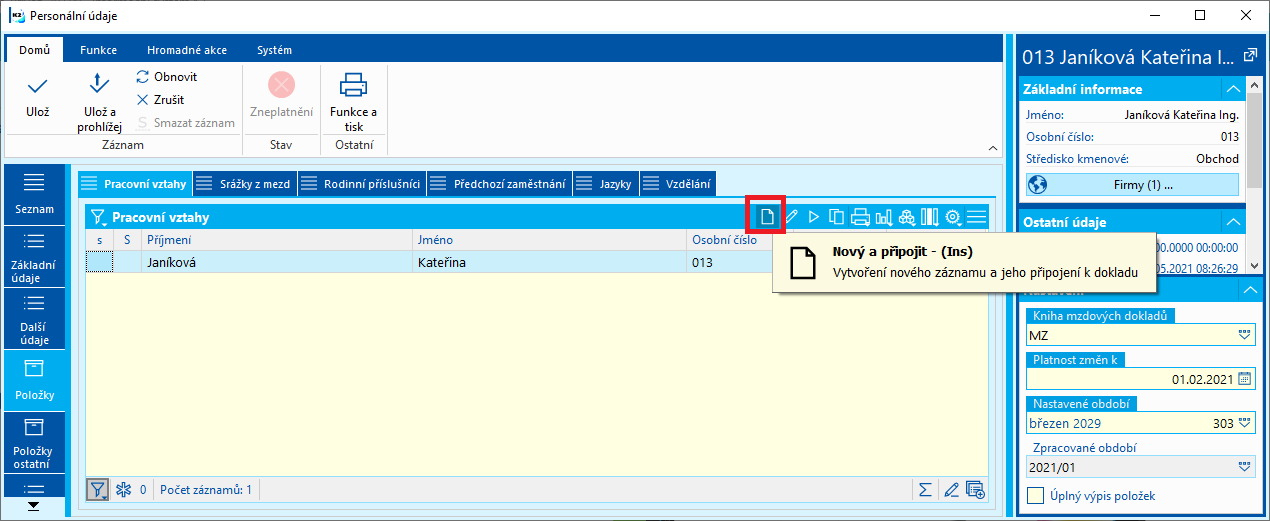Pop out the 013 Janíková preview panel

click(1249, 56)
